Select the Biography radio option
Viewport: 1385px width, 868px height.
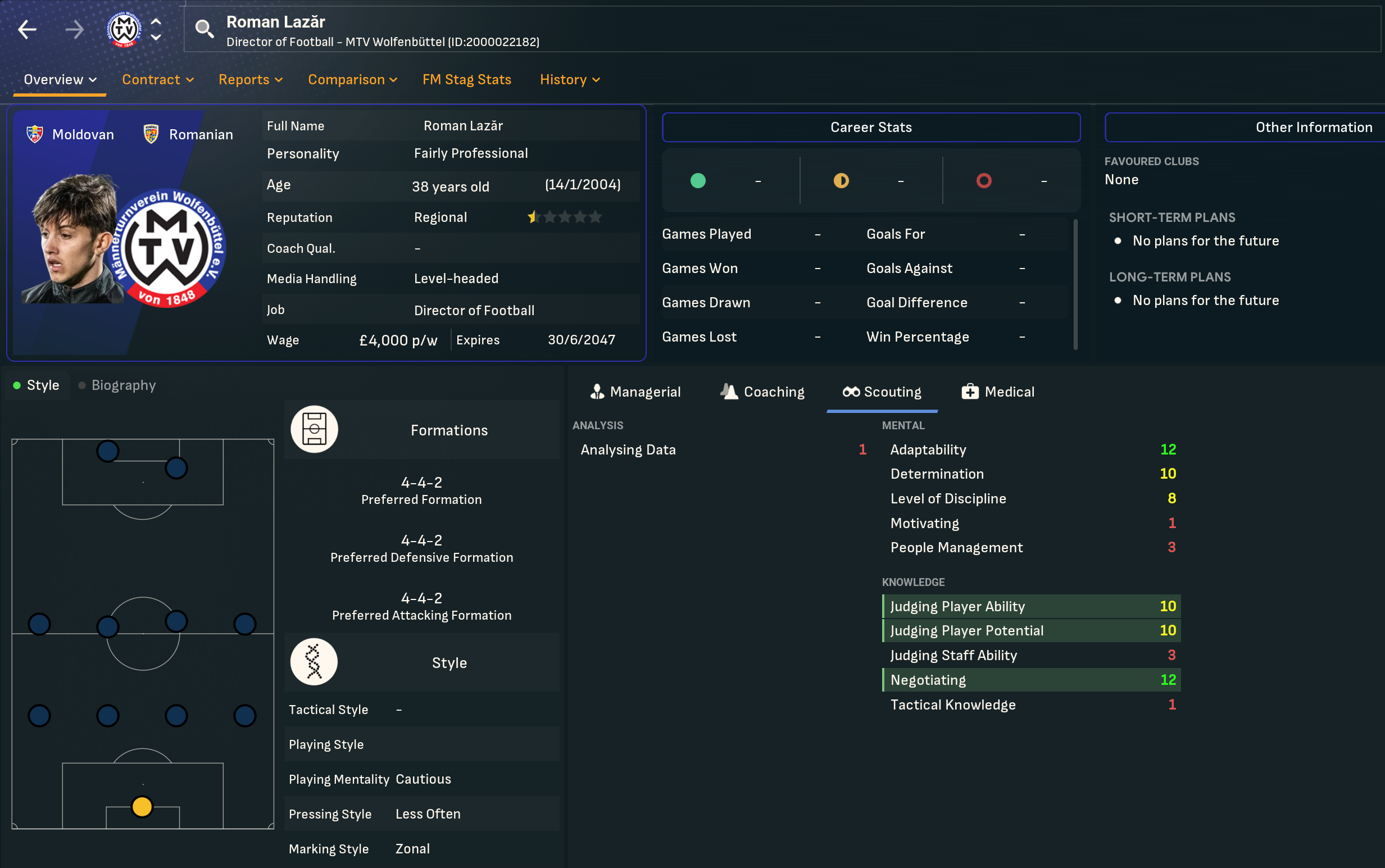click(x=117, y=385)
